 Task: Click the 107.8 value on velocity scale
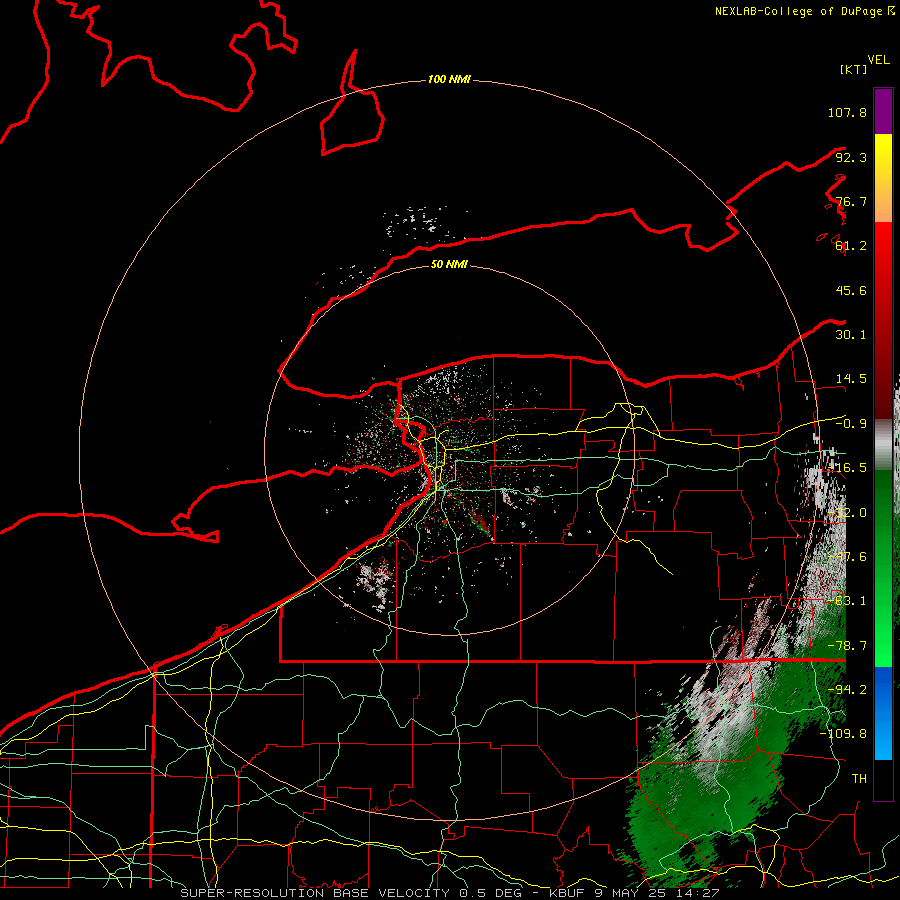(847, 112)
